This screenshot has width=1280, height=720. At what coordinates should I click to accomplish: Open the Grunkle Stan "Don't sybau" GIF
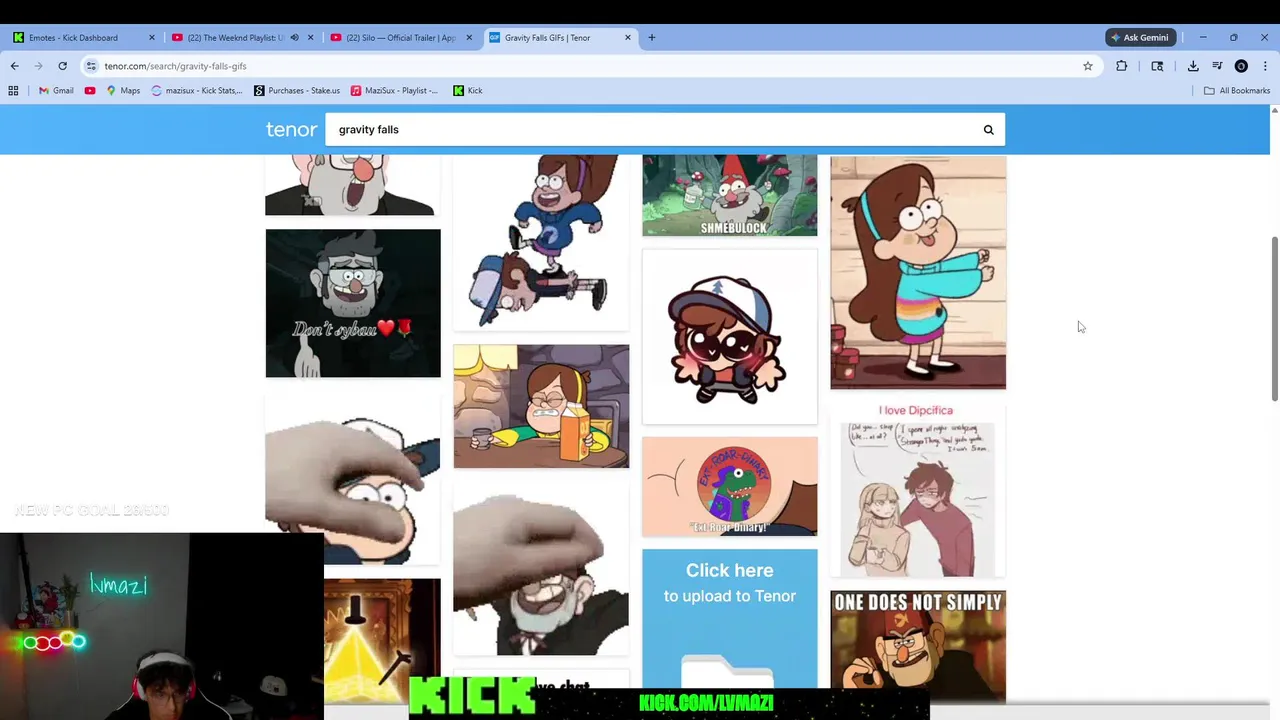[x=353, y=303]
